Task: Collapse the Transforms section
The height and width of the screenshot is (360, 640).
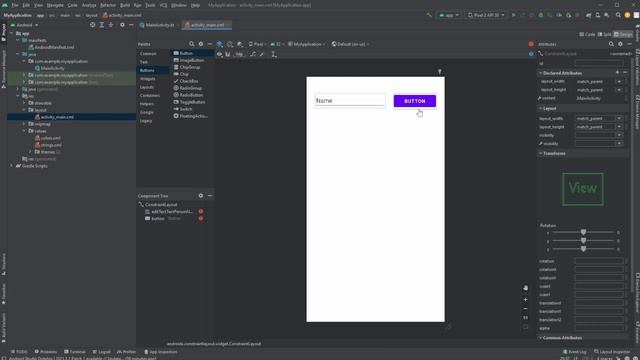Action: (540, 153)
